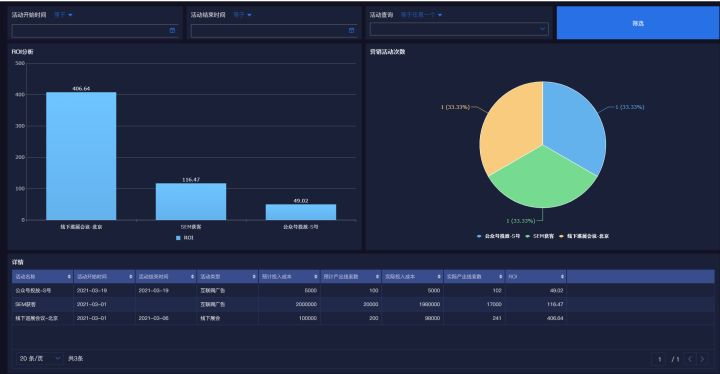The height and width of the screenshot is (374, 720).
Task: Sort table by 活动开始时间 column sort icon
Action: pyautogui.click(x=131, y=277)
